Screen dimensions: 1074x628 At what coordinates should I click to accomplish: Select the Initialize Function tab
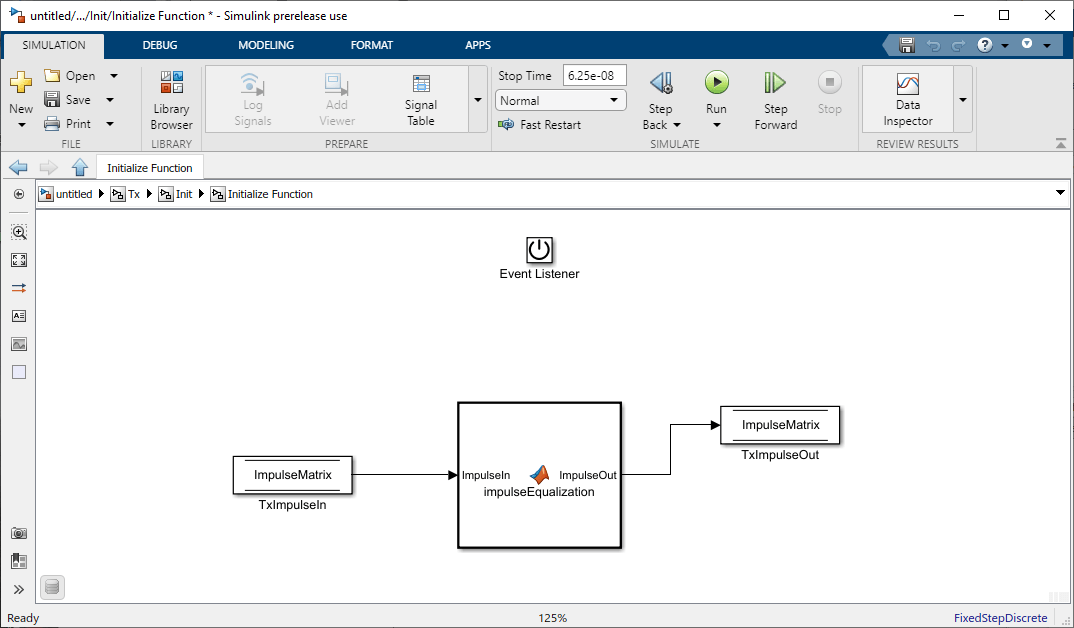tap(149, 168)
